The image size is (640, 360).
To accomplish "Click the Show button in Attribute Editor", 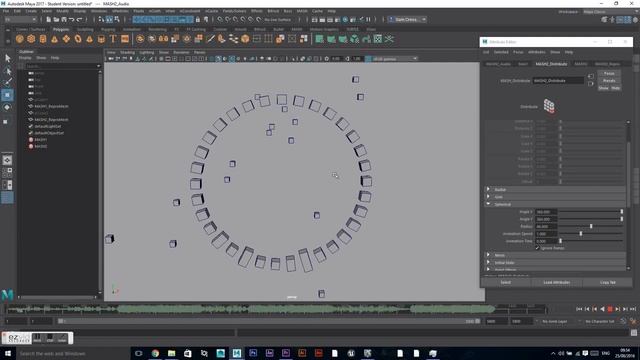I will coord(603,88).
